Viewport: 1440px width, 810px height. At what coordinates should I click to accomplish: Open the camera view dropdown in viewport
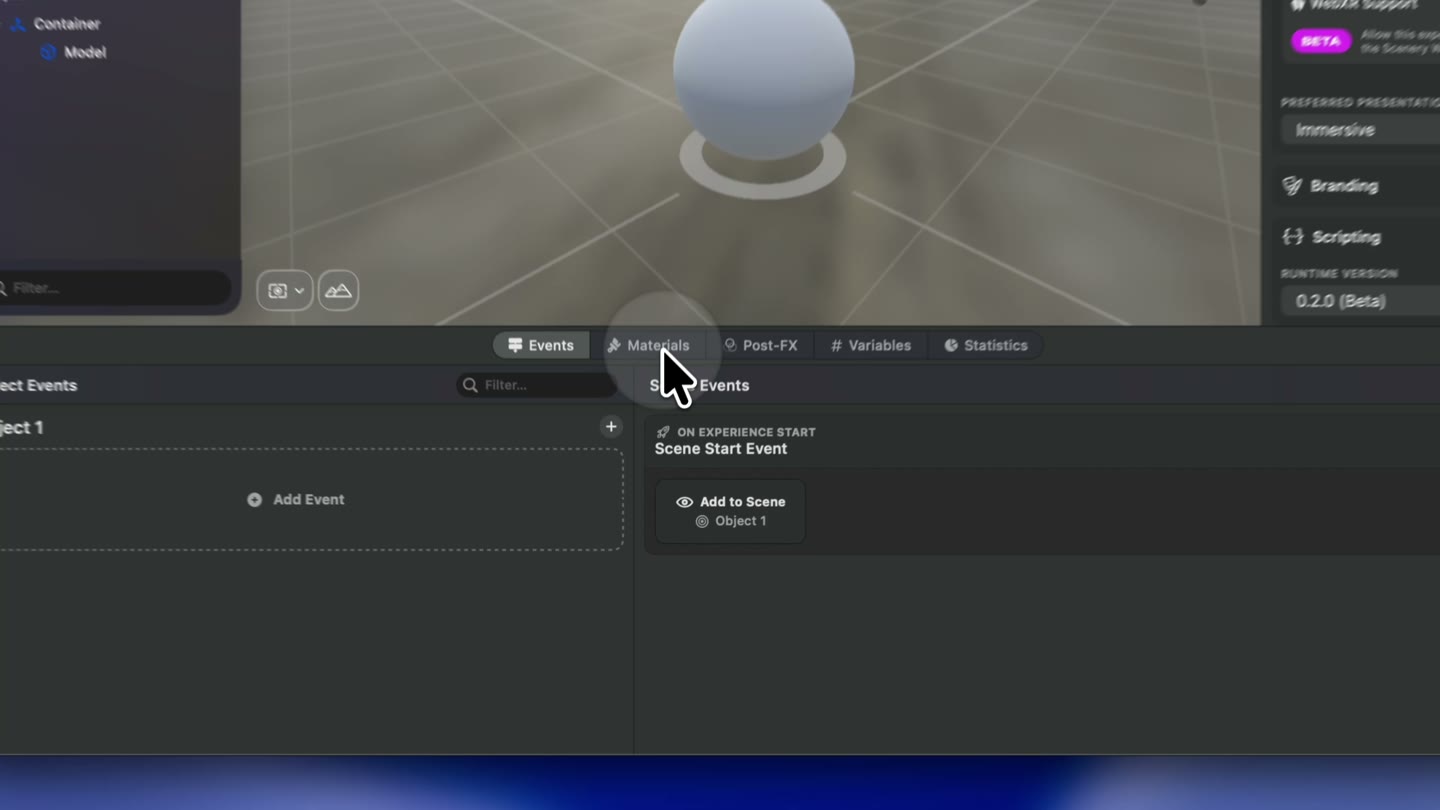point(285,291)
